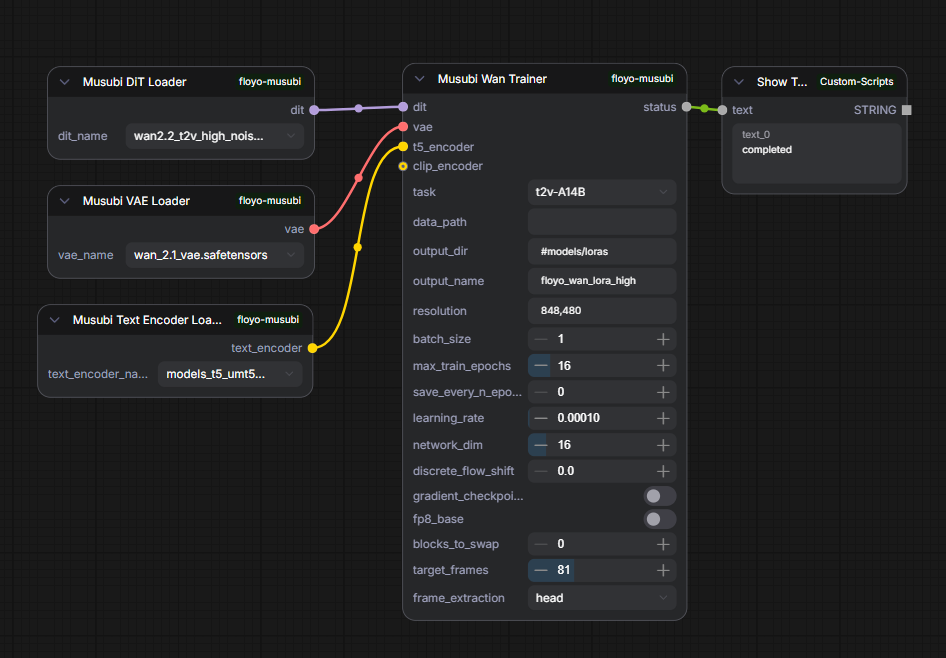Click the plus icon for target_frames
The image size is (946, 658).
(x=662, y=570)
